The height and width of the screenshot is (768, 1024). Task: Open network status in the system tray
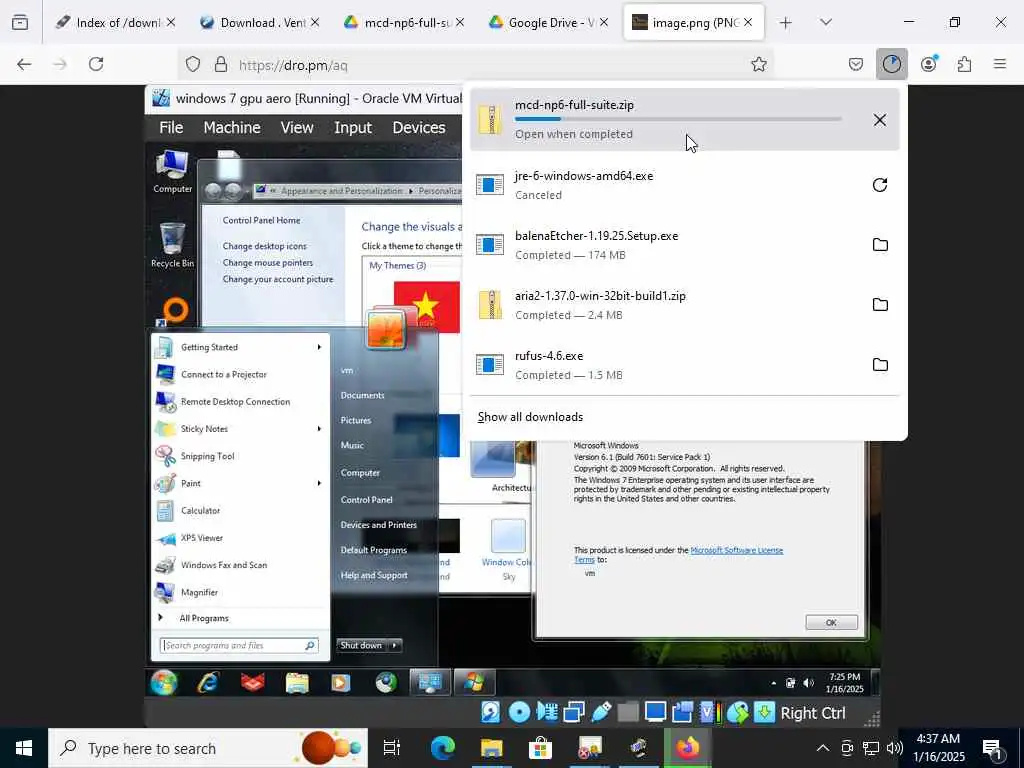[871, 748]
